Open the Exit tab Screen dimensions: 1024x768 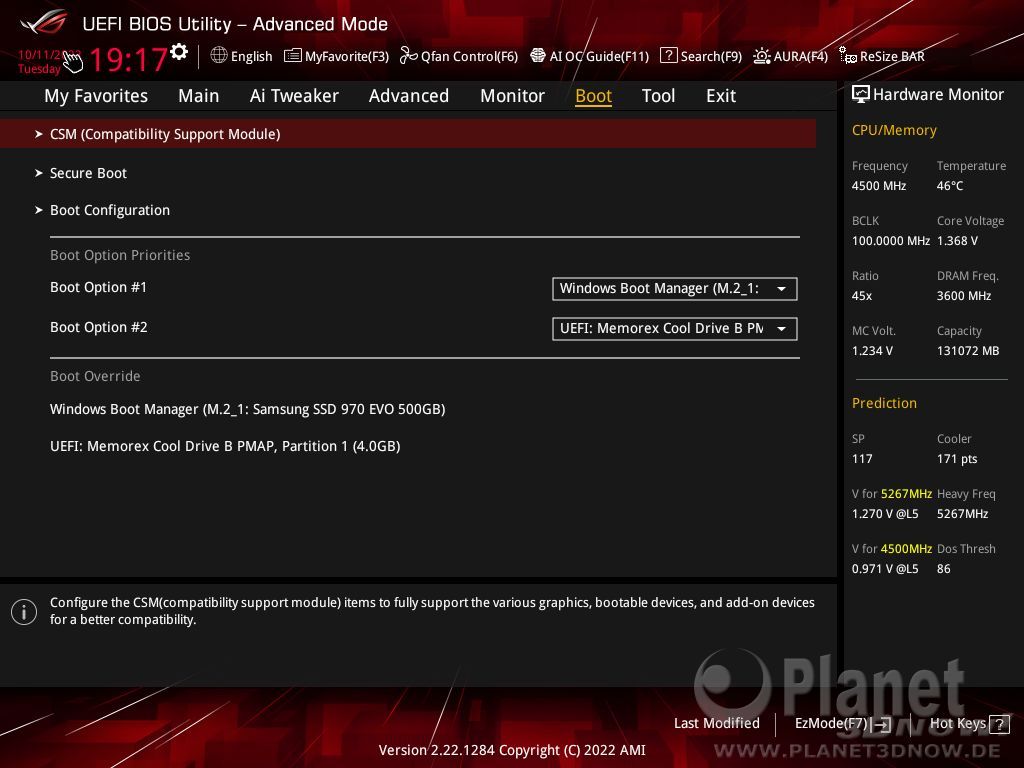coord(721,96)
